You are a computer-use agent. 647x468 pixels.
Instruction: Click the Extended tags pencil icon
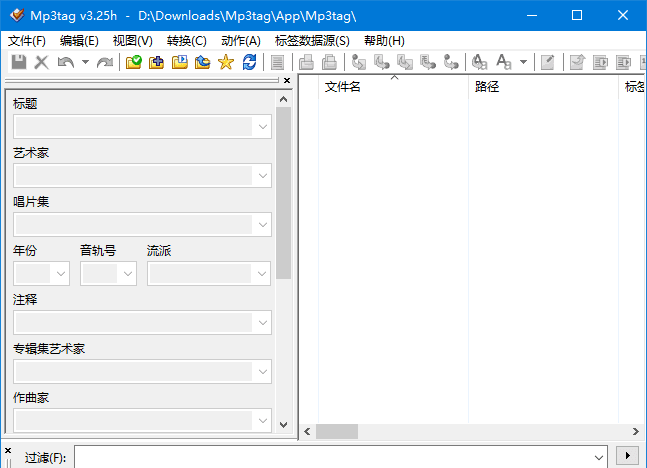(548, 62)
